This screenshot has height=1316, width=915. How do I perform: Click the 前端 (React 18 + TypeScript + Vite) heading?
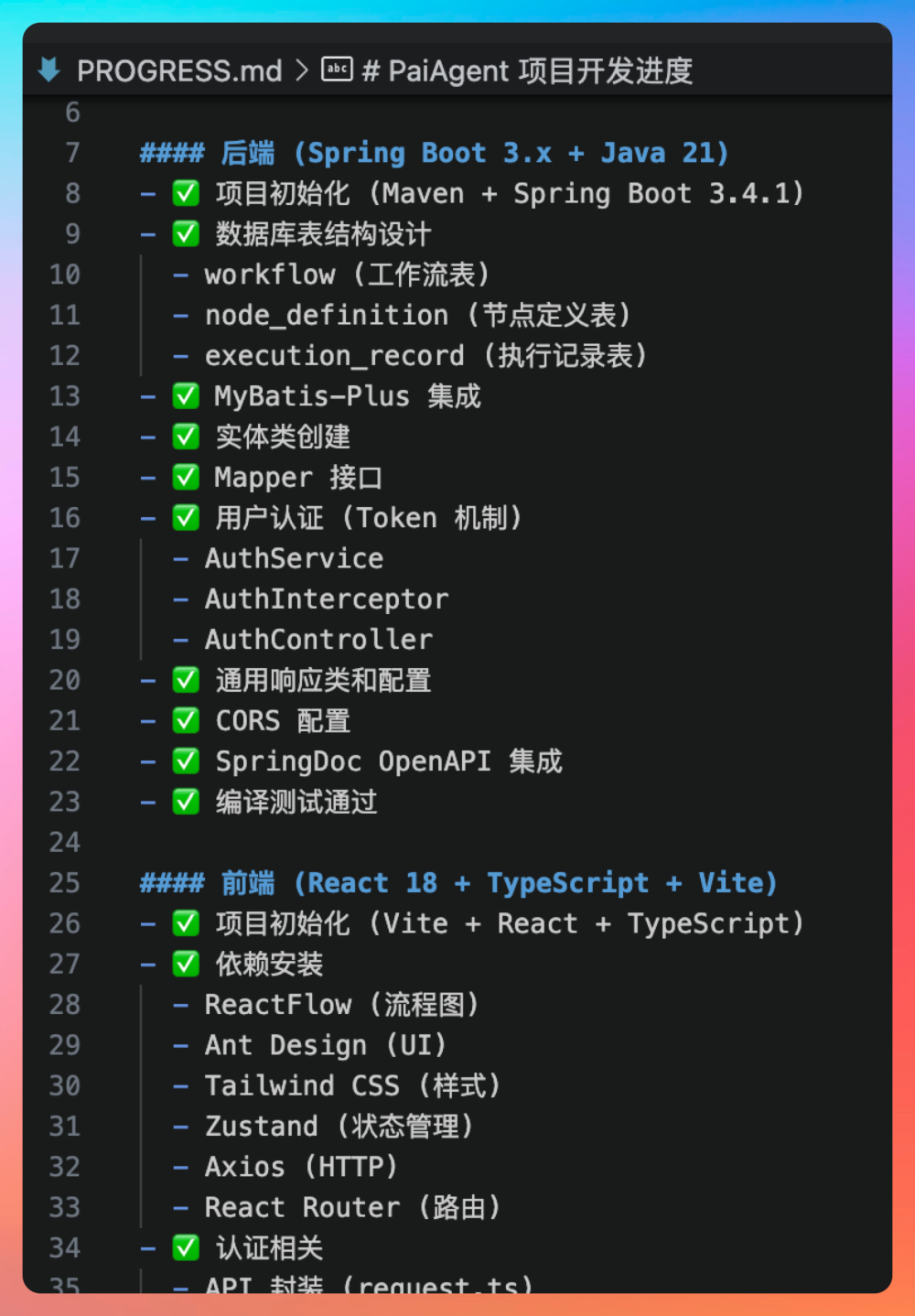coord(499,883)
